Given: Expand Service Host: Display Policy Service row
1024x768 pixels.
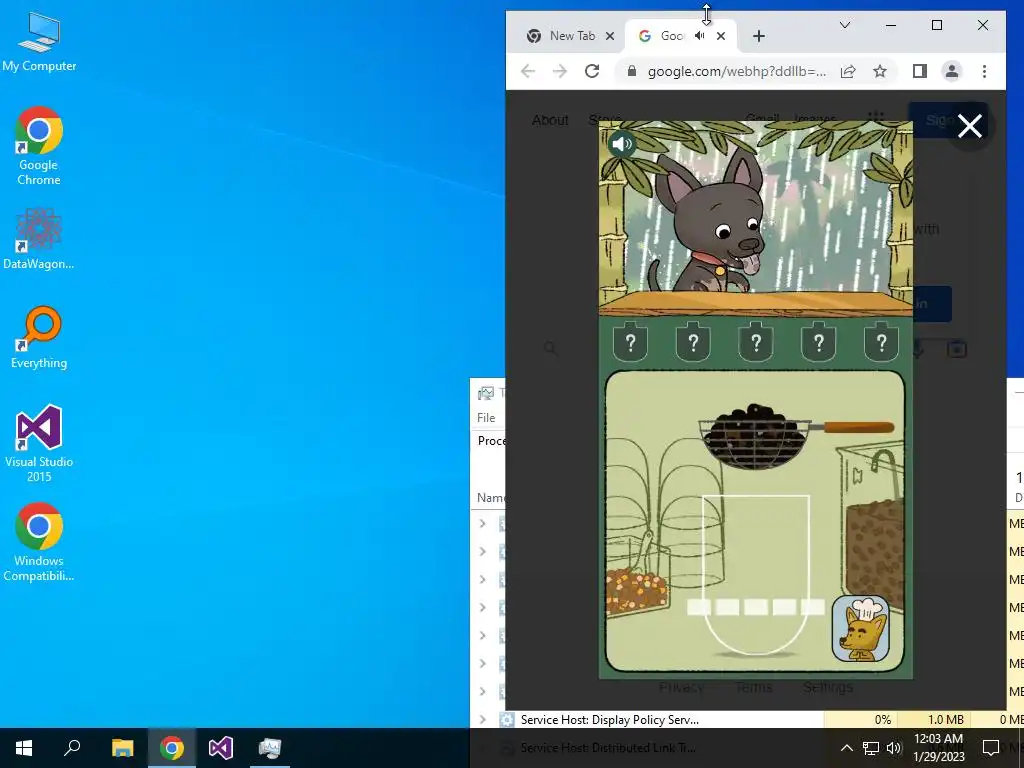Looking at the screenshot, I should click(x=483, y=720).
